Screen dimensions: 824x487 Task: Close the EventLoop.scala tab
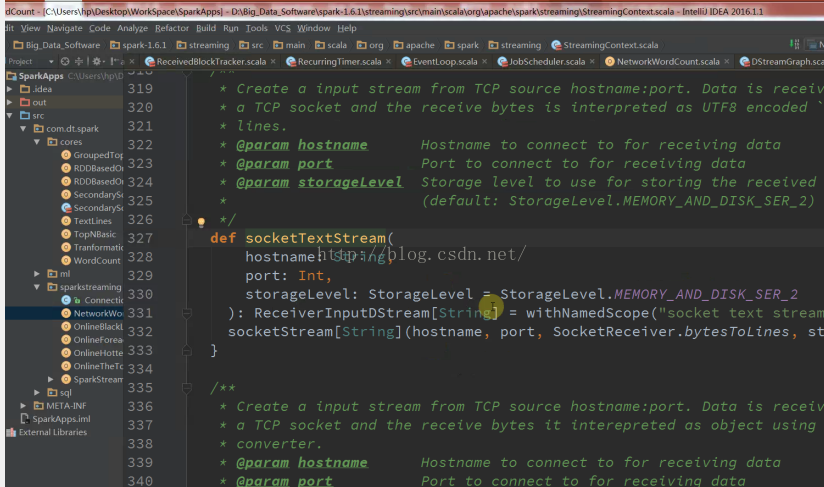pos(485,61)
